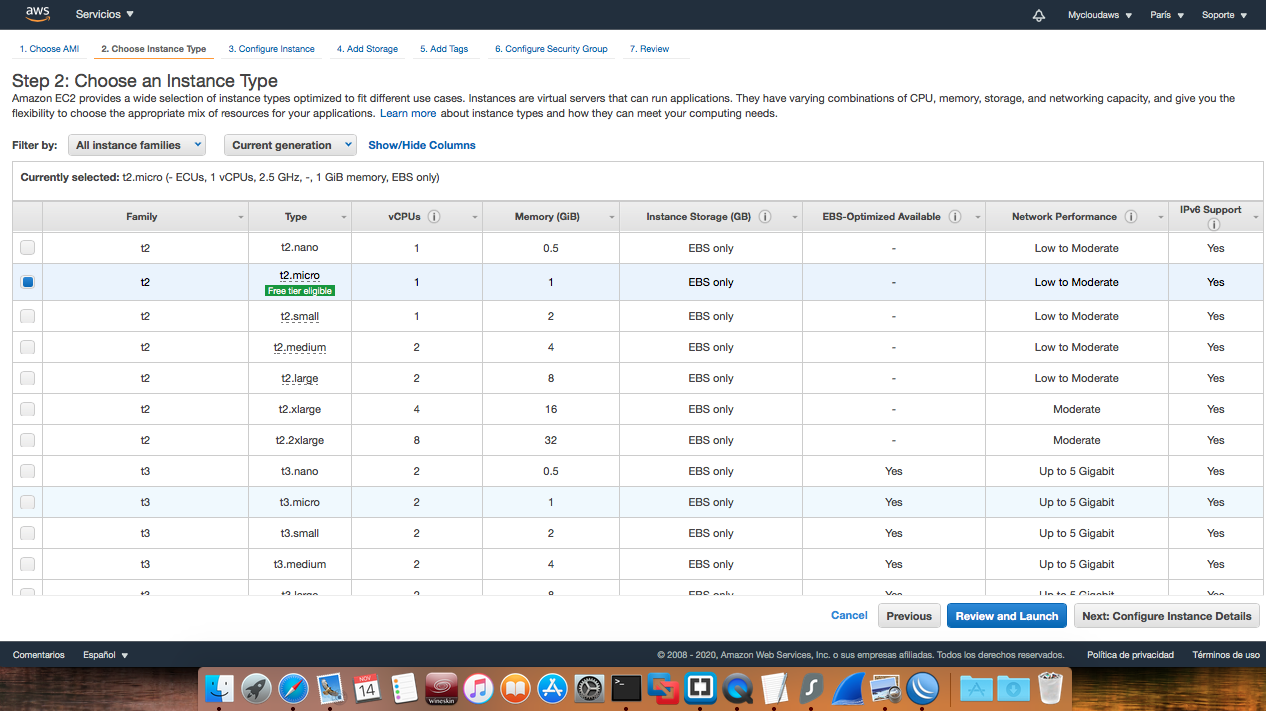
Task: Select the t3.small instance checkbox
Action: coord(27,533)
